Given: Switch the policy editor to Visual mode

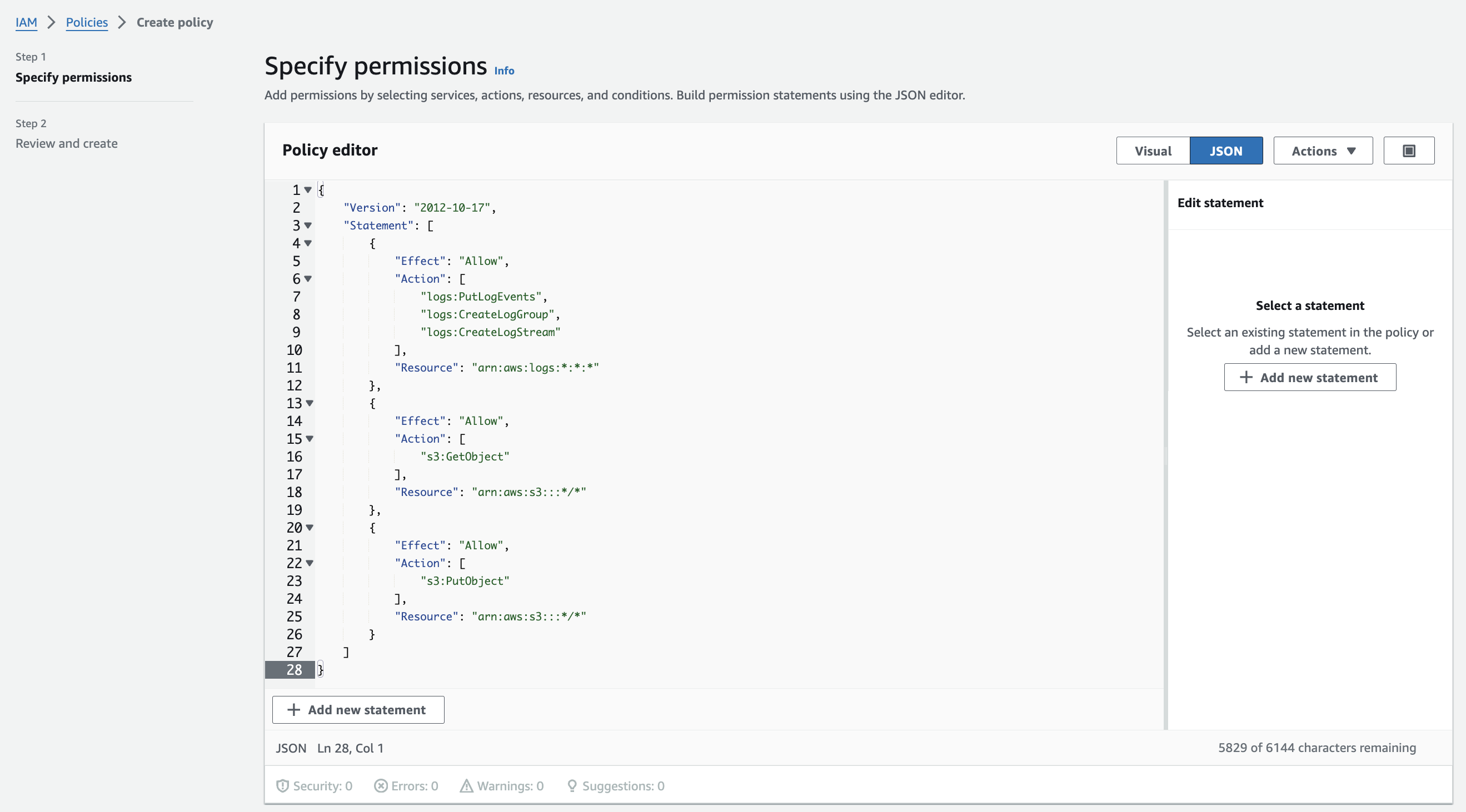Looking at the screenshot, I should [x=1153, y=151].
